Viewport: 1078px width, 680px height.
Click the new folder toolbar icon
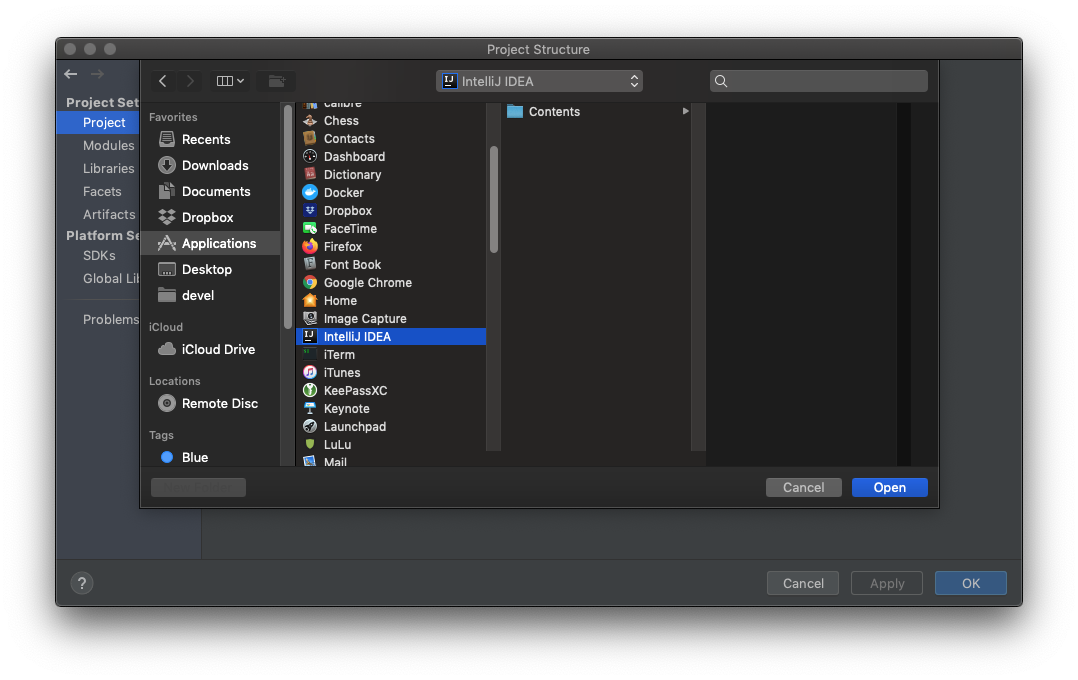click(276, 81)
